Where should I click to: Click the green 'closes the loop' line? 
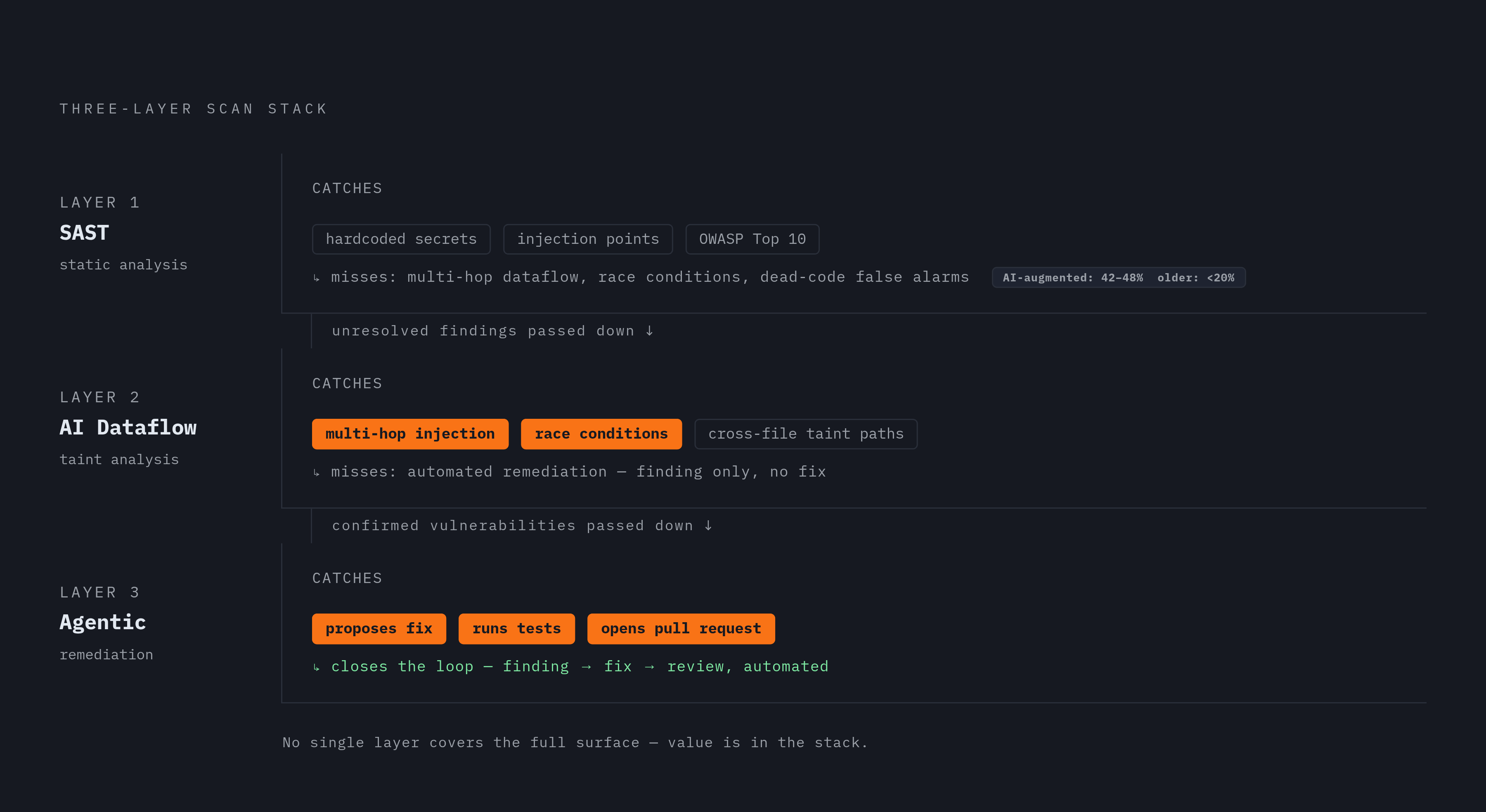pos(579,667)
